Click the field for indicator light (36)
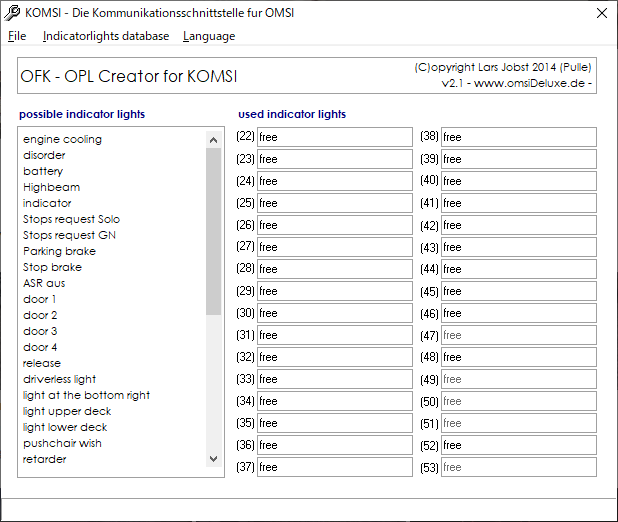The image size is (618, 522). point(335,445)
